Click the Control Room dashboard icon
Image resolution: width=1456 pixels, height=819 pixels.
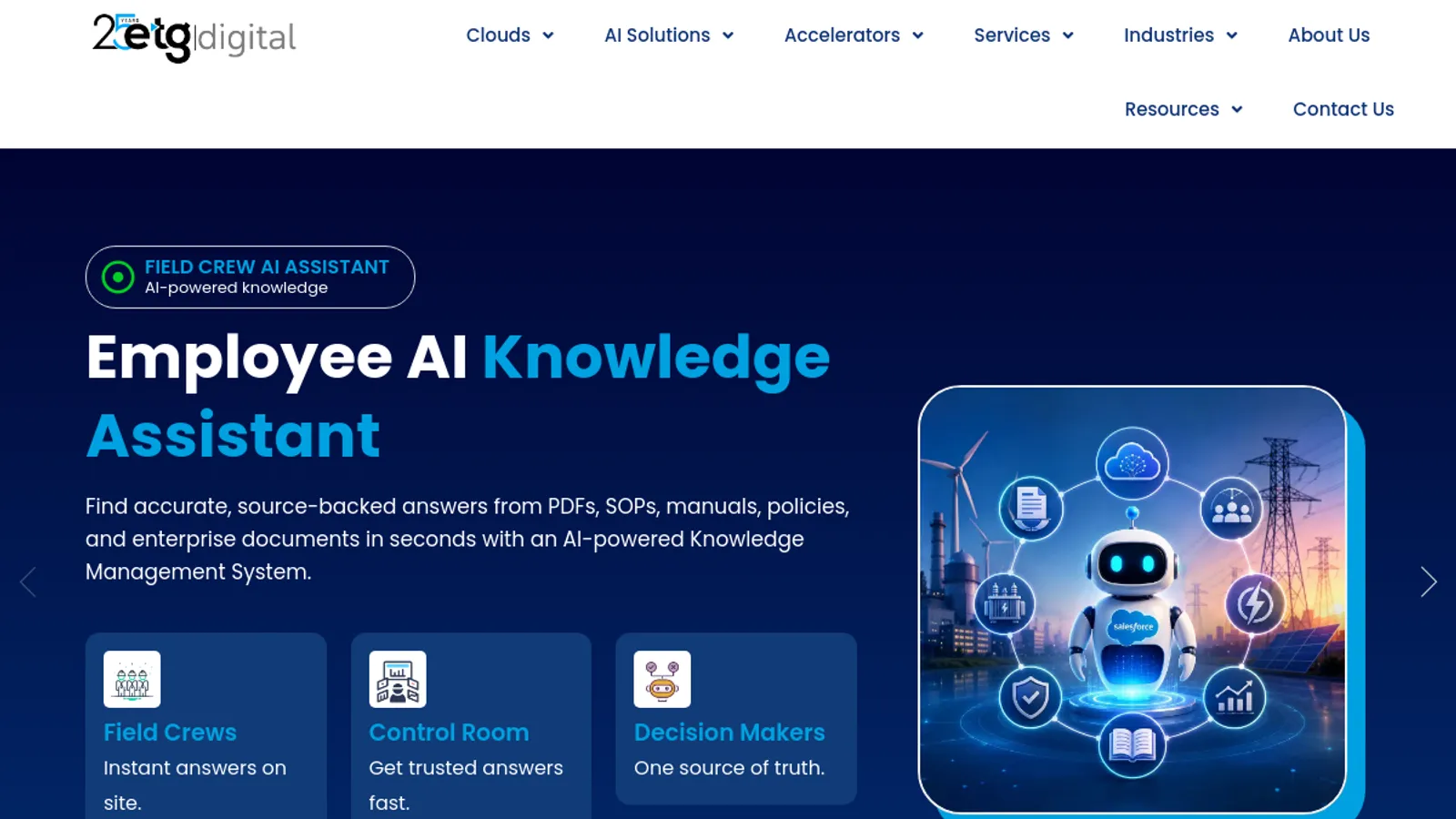[398, 679]
